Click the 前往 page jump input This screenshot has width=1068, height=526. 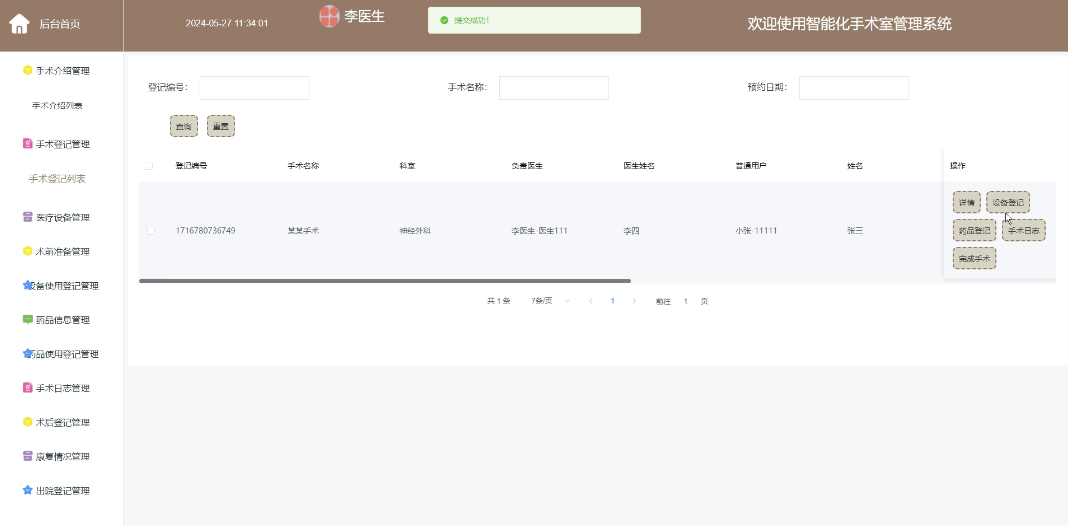(x=686, y=301)
